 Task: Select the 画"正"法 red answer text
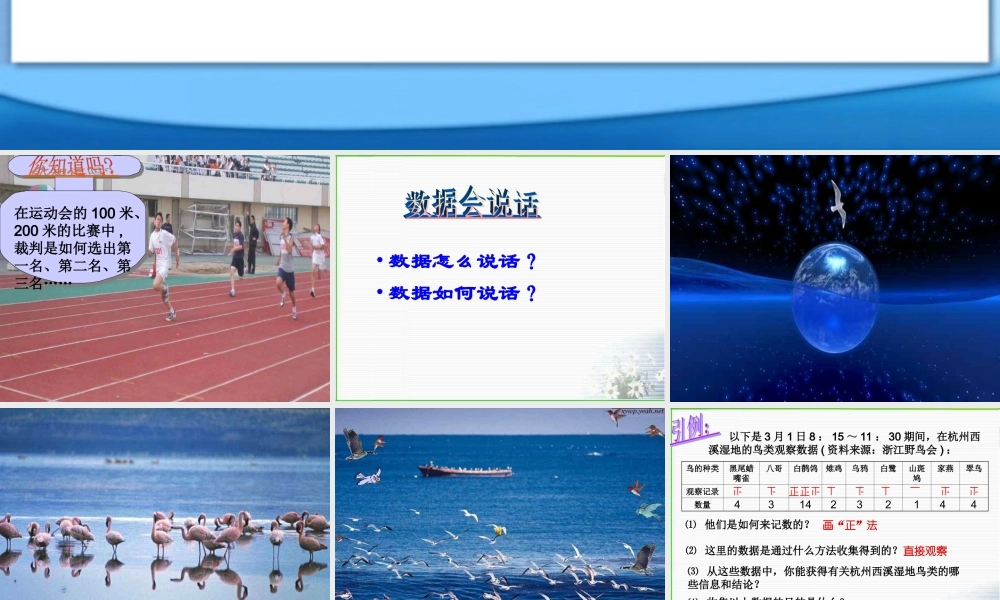coord(851,525)
